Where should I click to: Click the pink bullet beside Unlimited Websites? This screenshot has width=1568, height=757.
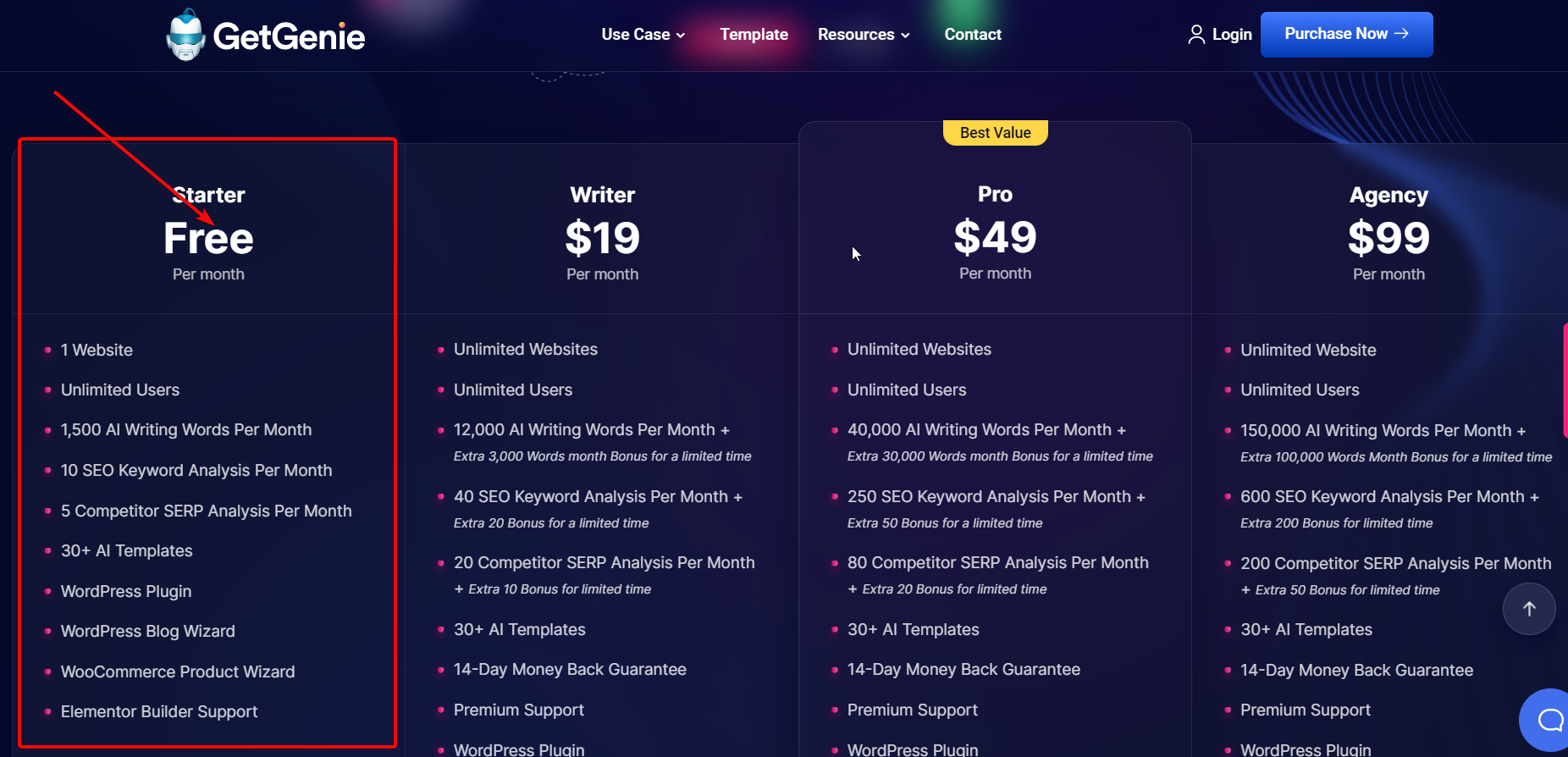click(441, 349)
